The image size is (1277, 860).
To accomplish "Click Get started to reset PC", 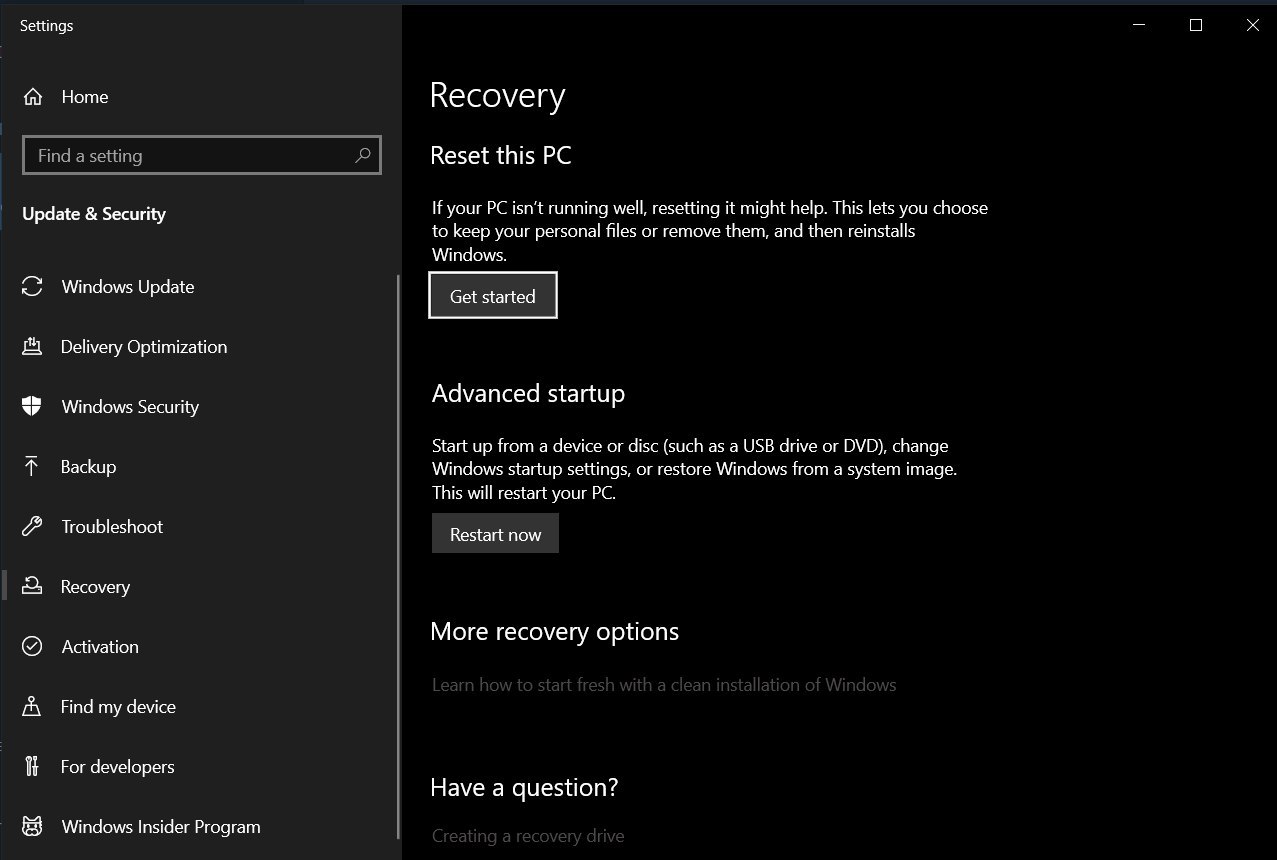I will (x=493, y=296).
